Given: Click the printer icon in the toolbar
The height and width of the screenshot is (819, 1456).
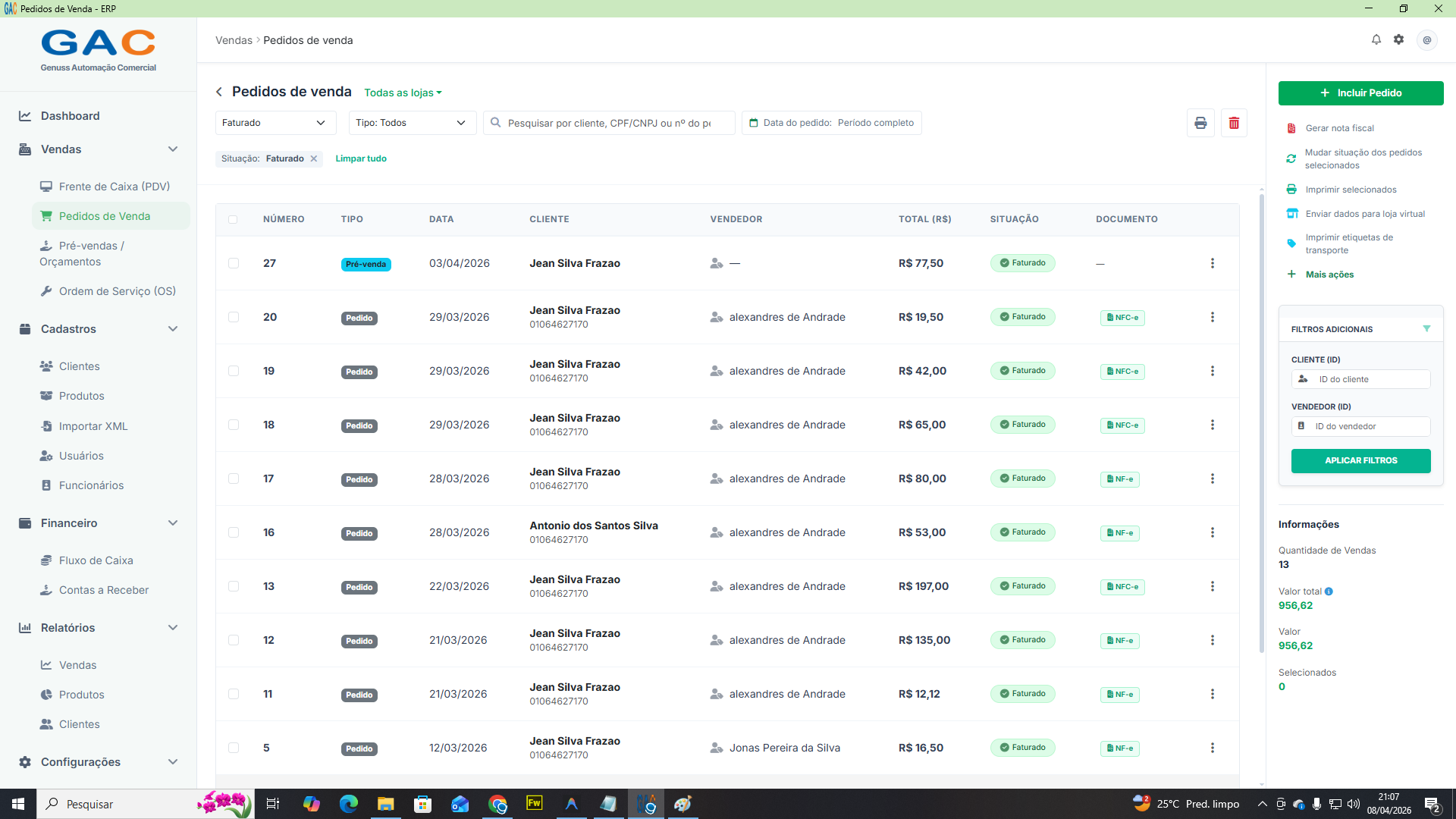Looking at the screenshot, I should 1200,123.
